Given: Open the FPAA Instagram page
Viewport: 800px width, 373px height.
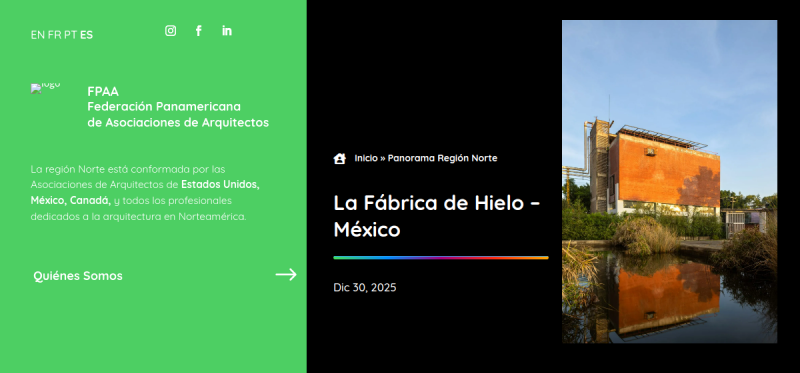Looking at the screenshot, I should (x=170, y=31).
